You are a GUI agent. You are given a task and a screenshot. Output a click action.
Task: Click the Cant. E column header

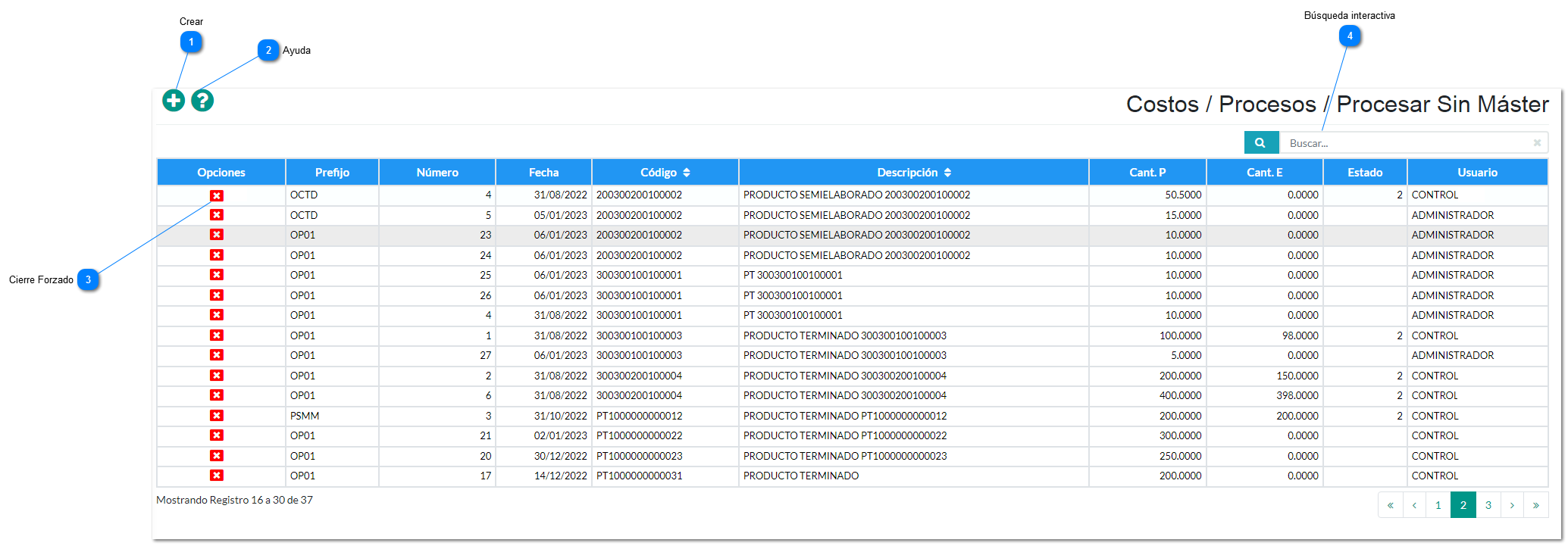tap(1265, 172)
